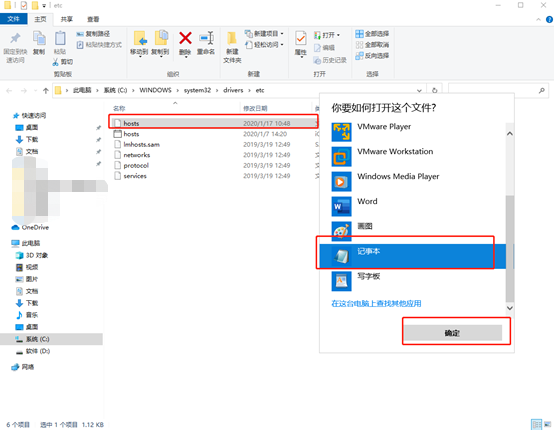Switch to the Share tab
Viewport: 554px width, 430px height.
tap(67, 19)
